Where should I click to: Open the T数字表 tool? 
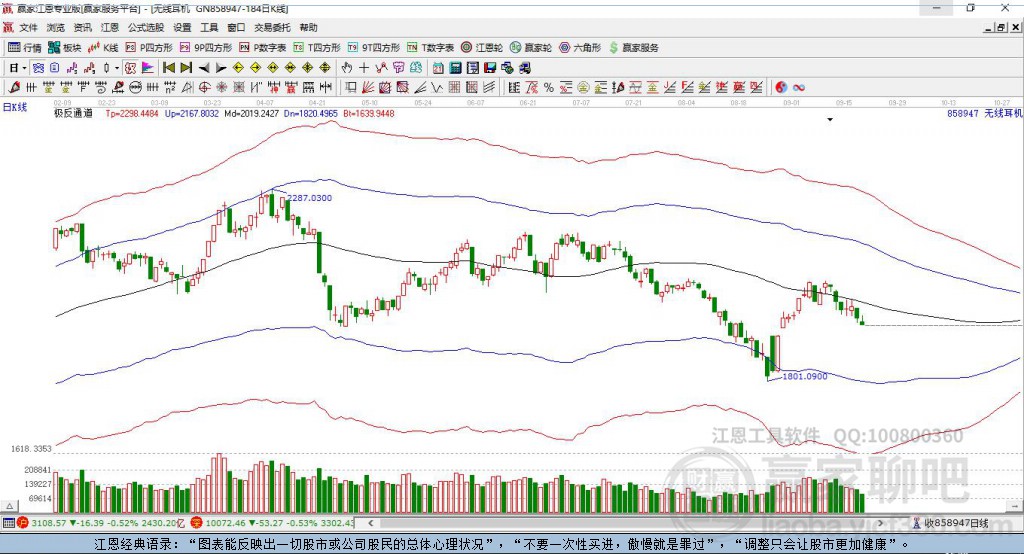pos(430,48)
